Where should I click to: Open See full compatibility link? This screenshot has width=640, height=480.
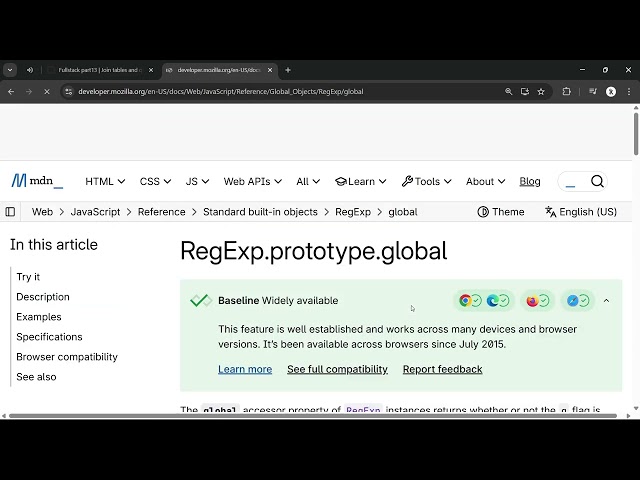(337, 369)
